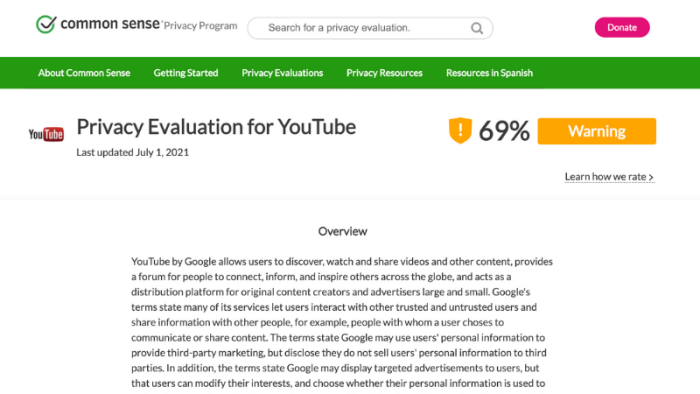The height and width of the screenshot is (394, 700).
Task: Open Resources in Spanish menu item
Action: pos(489,73)
